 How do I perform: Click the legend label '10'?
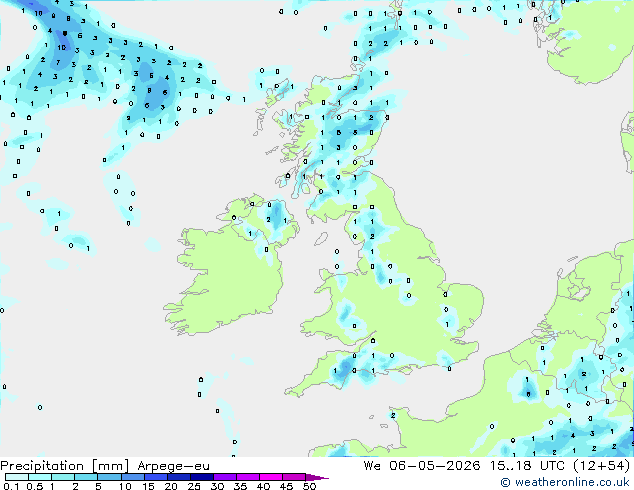pos(125,486)
